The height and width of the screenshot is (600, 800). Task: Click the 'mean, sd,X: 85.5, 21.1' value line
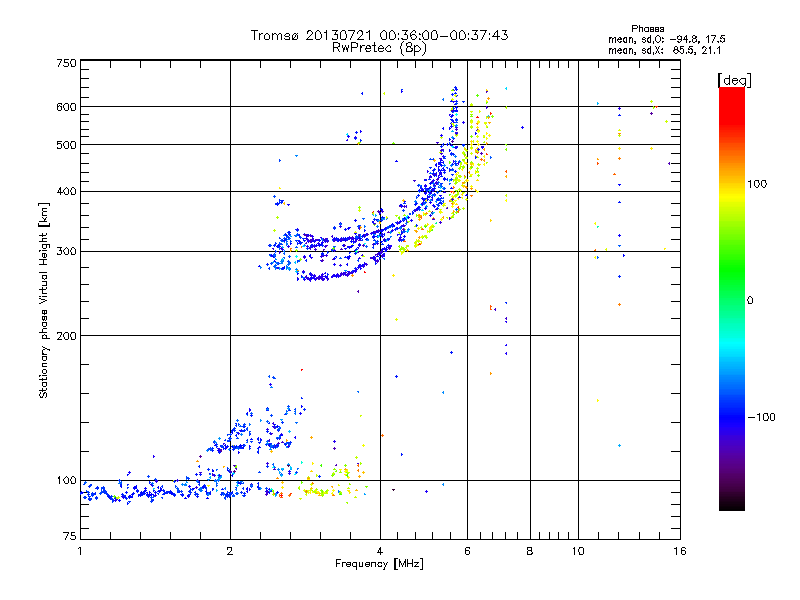coord(664,50)
